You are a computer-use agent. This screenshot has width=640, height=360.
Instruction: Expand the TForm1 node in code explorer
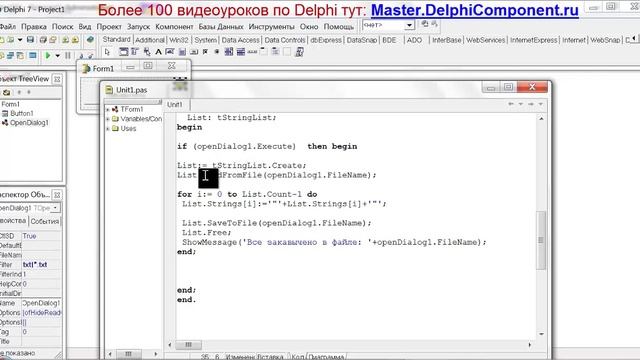click(108, 109)
